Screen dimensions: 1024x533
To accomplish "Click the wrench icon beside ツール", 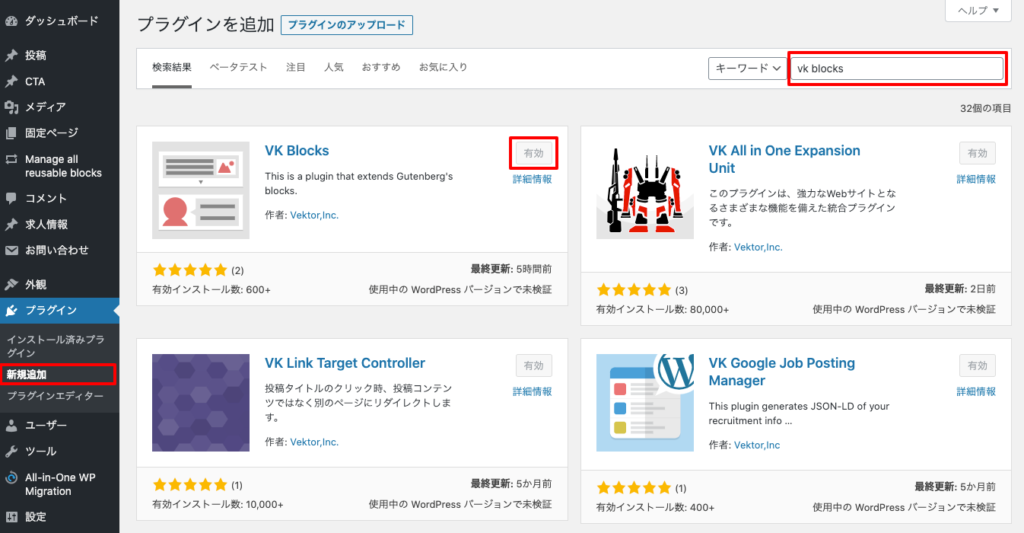I will (11, 452).
